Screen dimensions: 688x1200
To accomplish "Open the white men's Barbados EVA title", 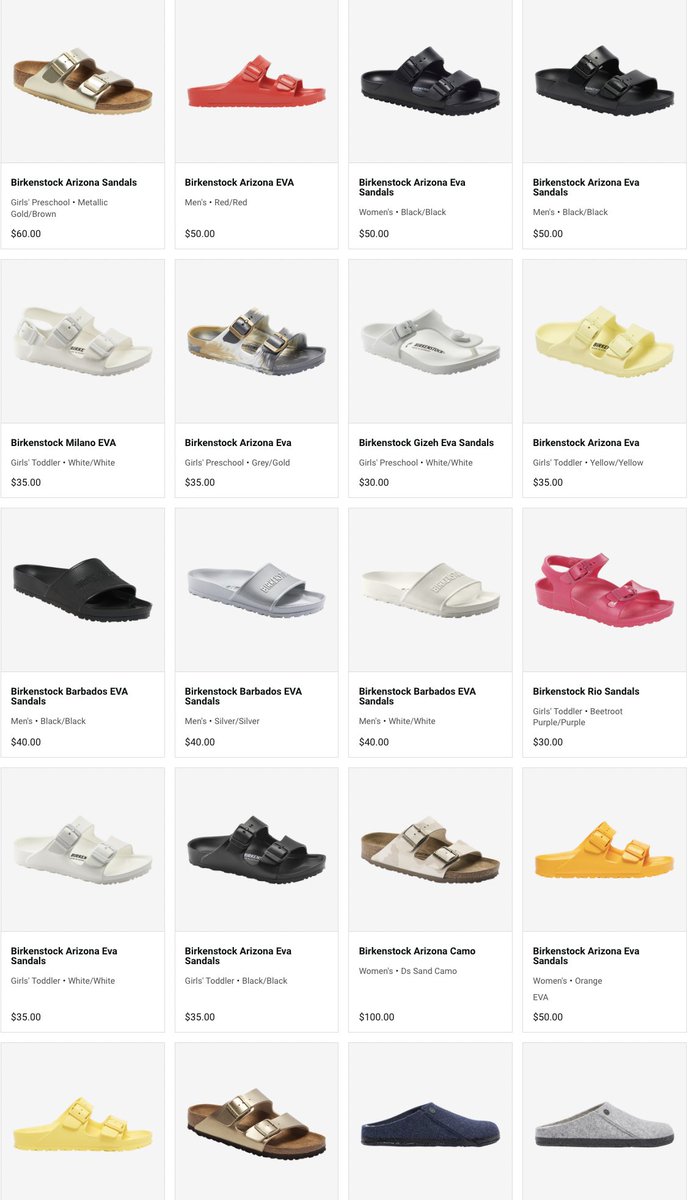I will (417, 696).
